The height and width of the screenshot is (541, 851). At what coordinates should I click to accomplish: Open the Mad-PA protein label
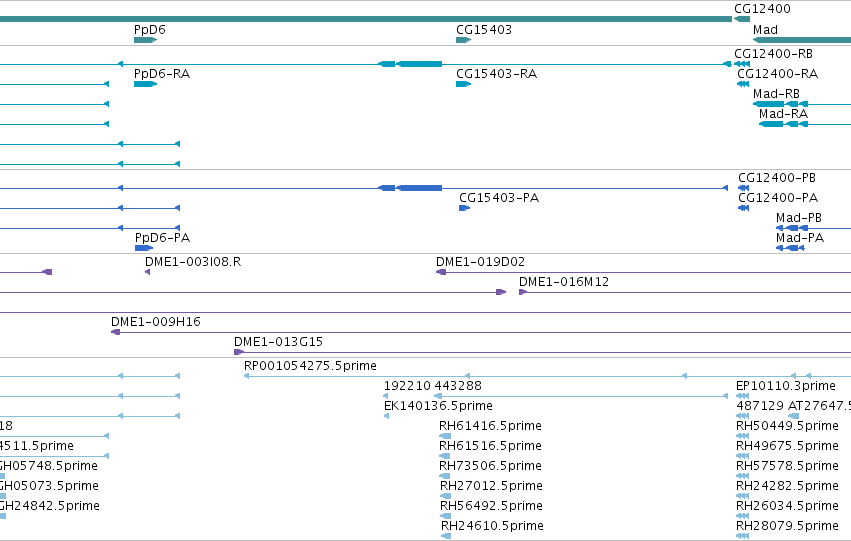tap(800, 238)
